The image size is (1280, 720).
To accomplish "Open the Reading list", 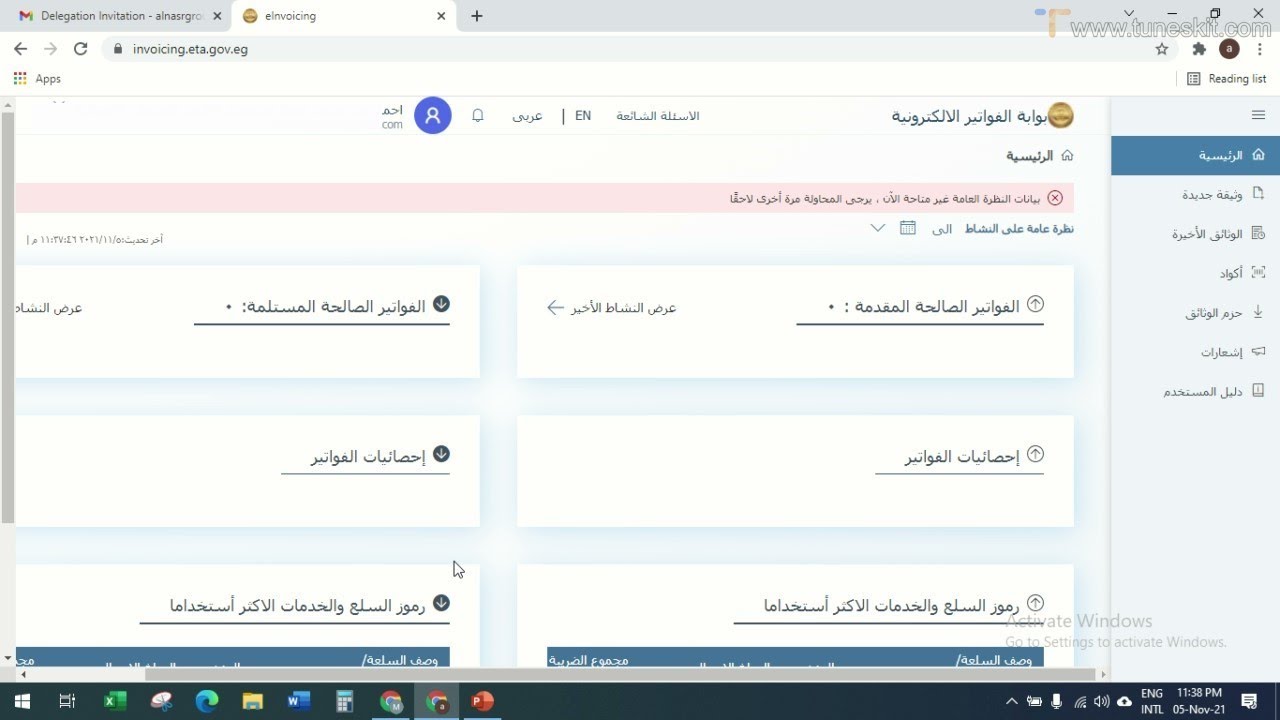I will 1226,79.
